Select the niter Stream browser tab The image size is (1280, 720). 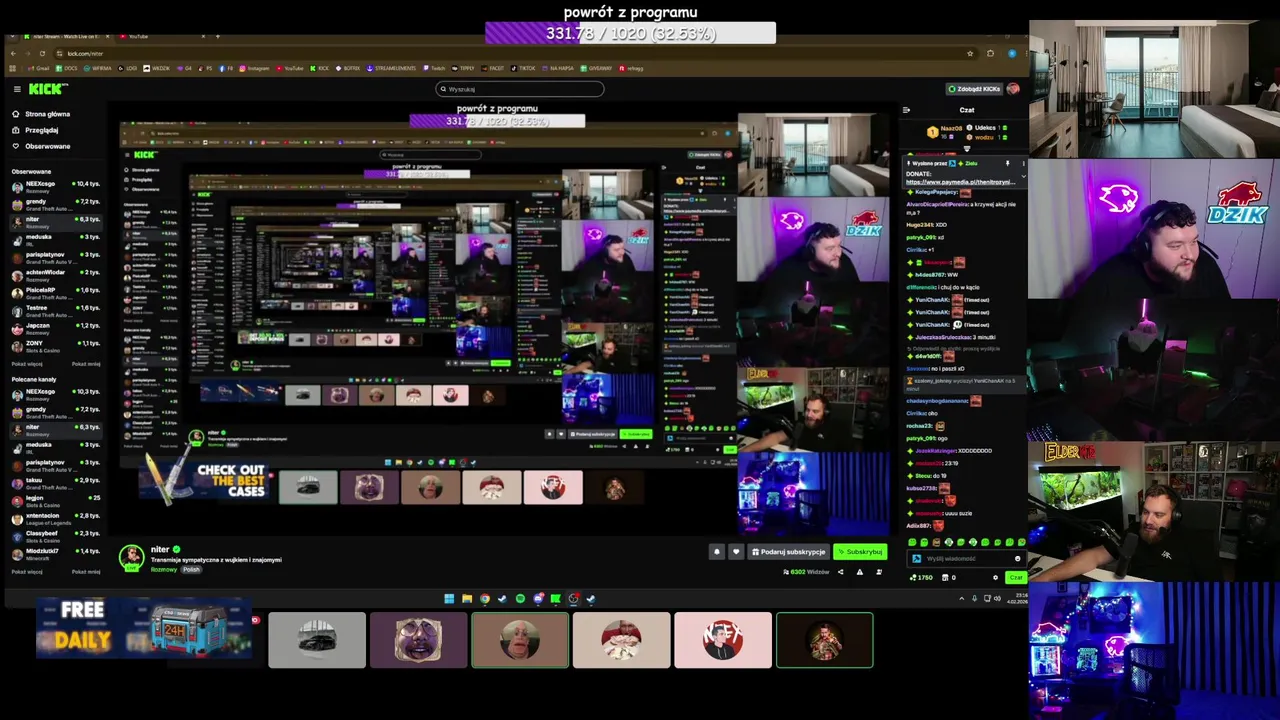pos(67,36)
